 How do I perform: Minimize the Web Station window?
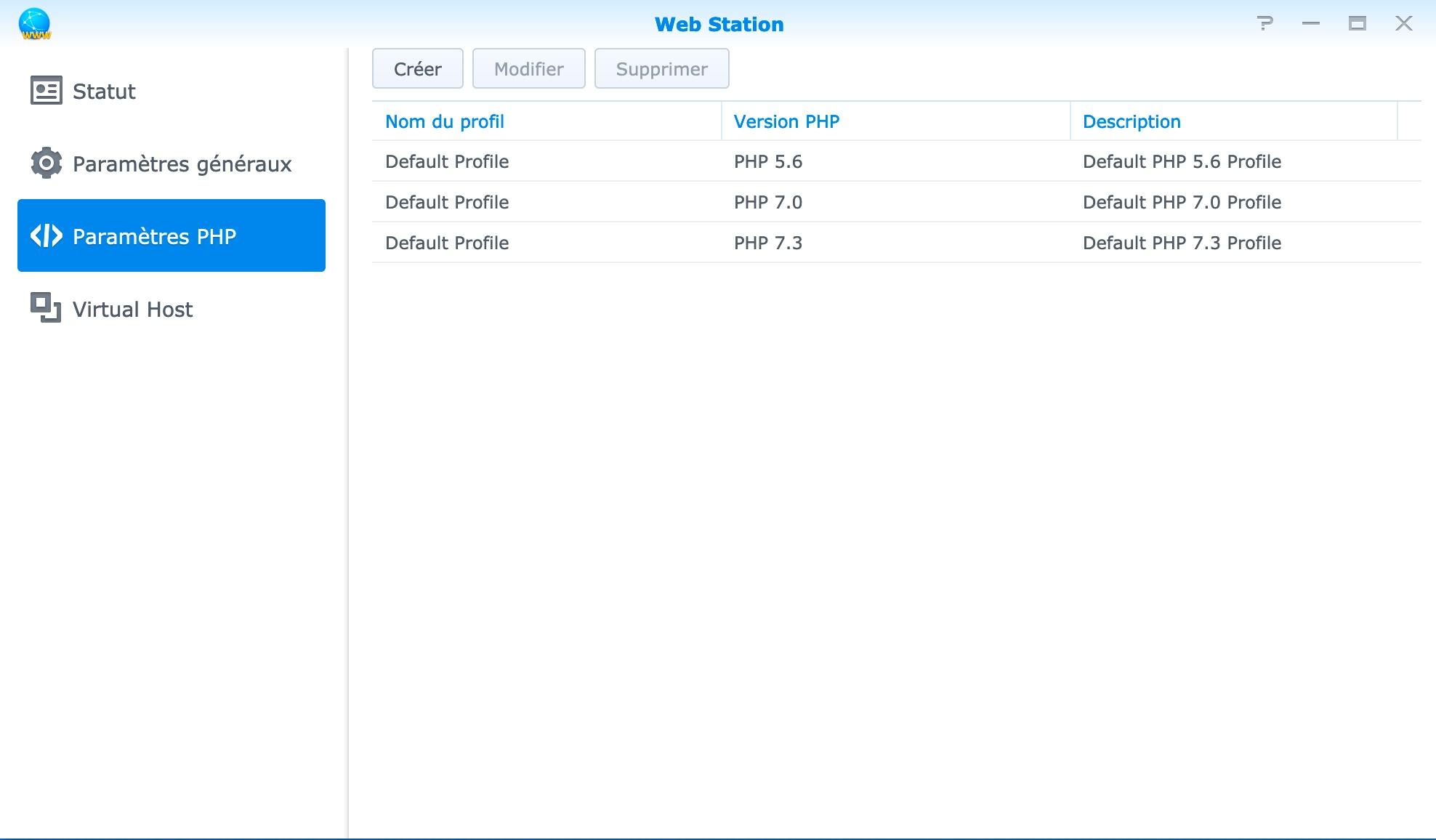[x=1310, y=23]
